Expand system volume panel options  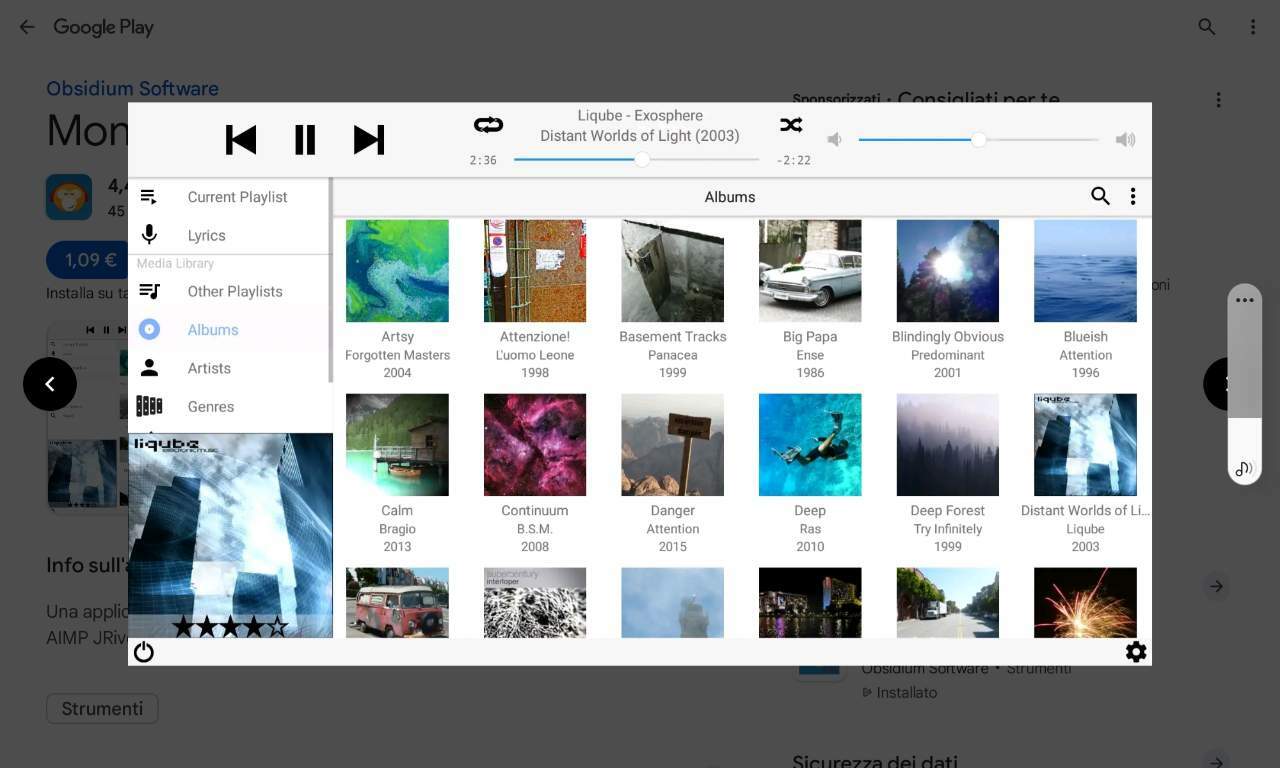point(1244,300)
